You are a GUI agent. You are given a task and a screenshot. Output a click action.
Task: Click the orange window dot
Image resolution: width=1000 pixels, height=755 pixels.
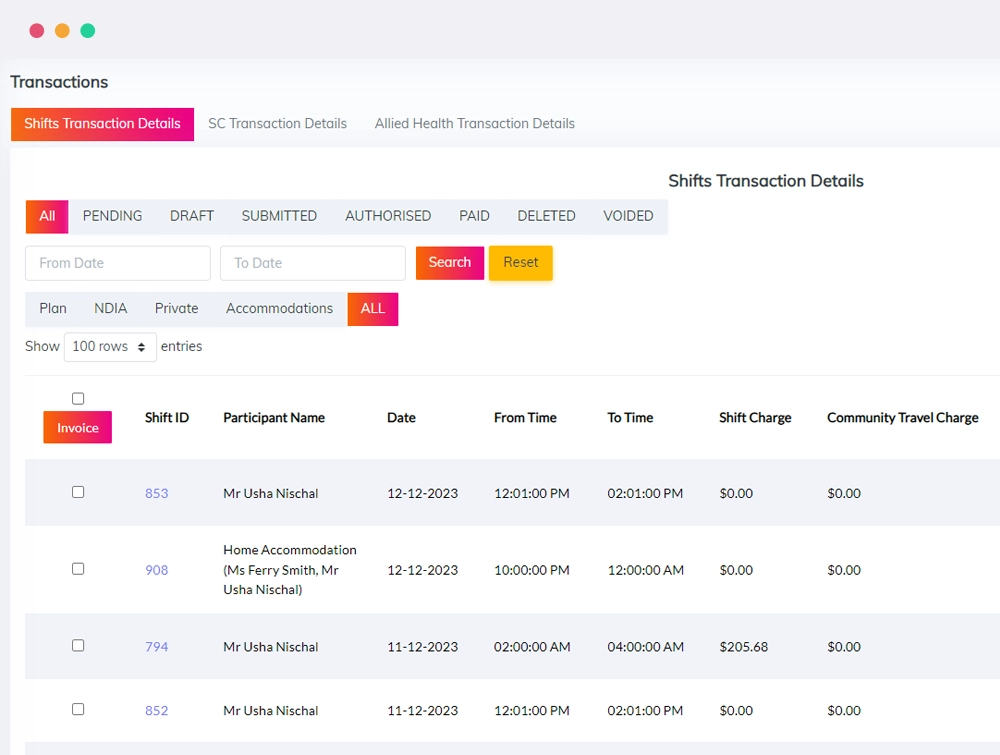pos(62,31)
